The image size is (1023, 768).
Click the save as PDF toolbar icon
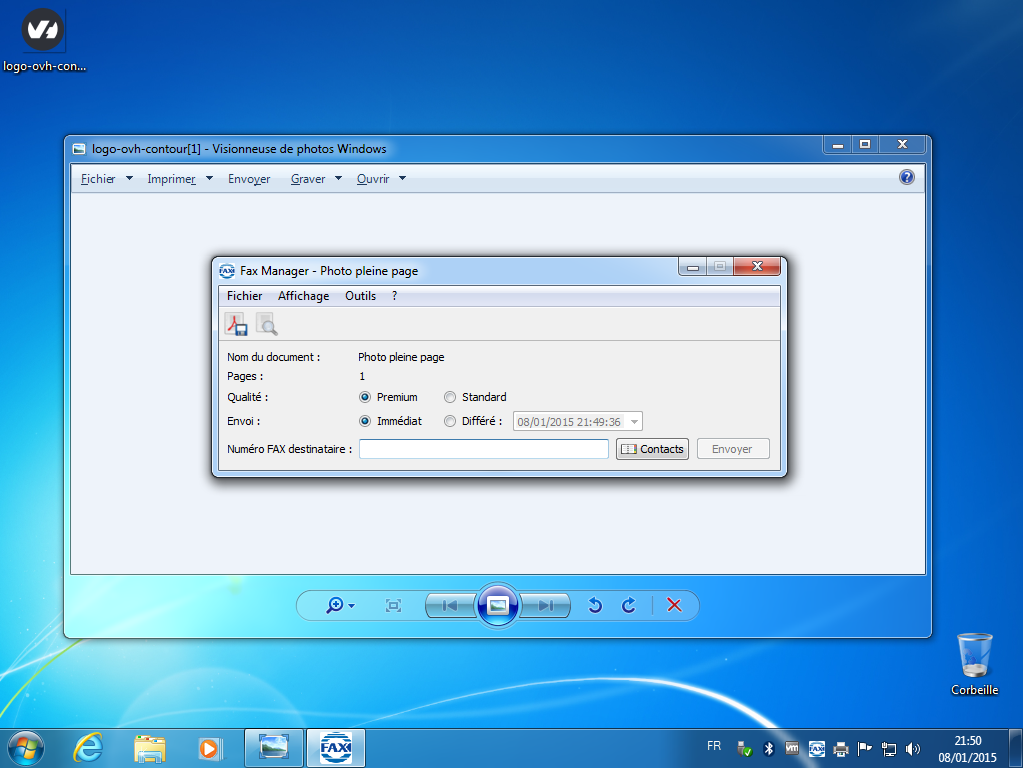click(235, 324)
